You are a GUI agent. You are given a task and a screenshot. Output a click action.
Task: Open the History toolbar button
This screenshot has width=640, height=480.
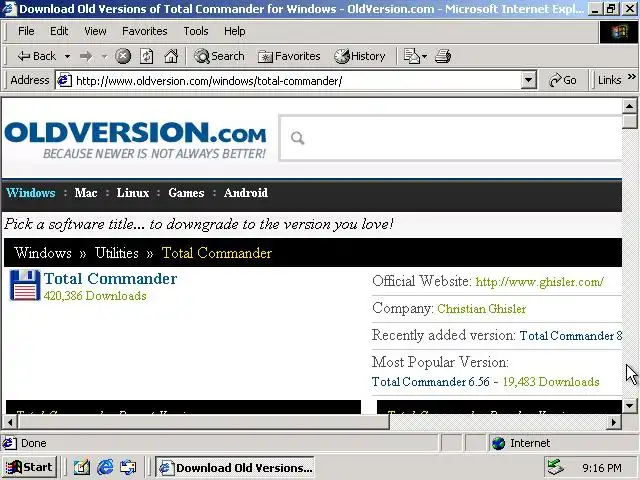click(x=360, y=56)
